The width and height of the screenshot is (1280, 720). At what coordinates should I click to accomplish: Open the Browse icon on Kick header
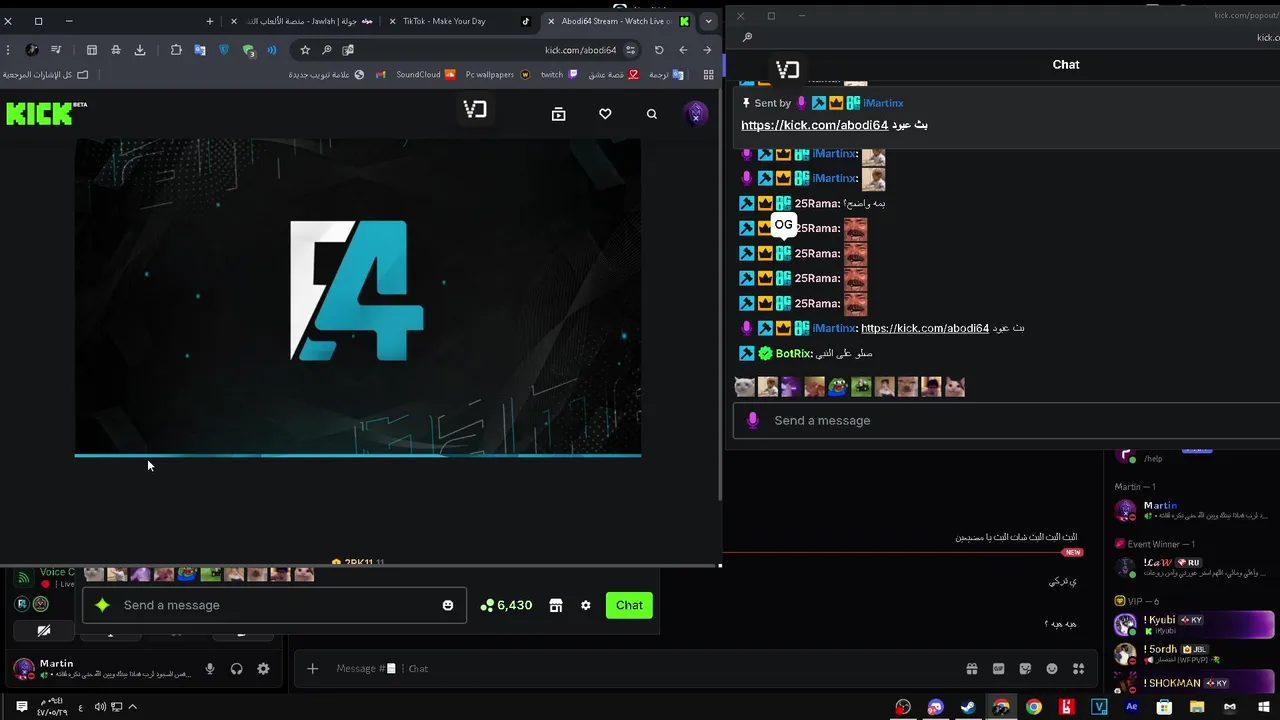click(559, 114)
